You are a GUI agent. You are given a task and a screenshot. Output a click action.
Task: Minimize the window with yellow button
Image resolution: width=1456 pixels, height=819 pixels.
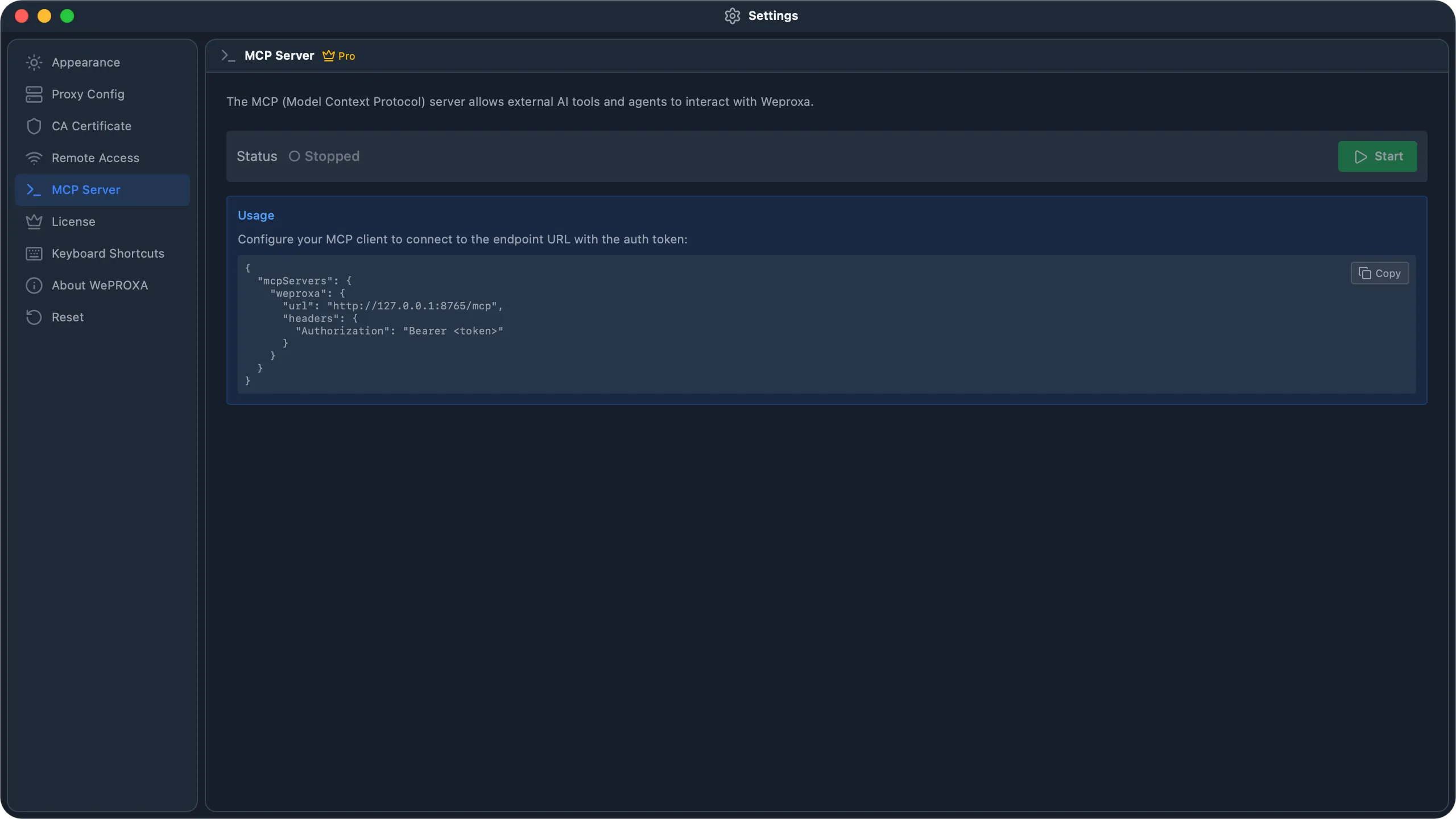(x=44, y=16)
